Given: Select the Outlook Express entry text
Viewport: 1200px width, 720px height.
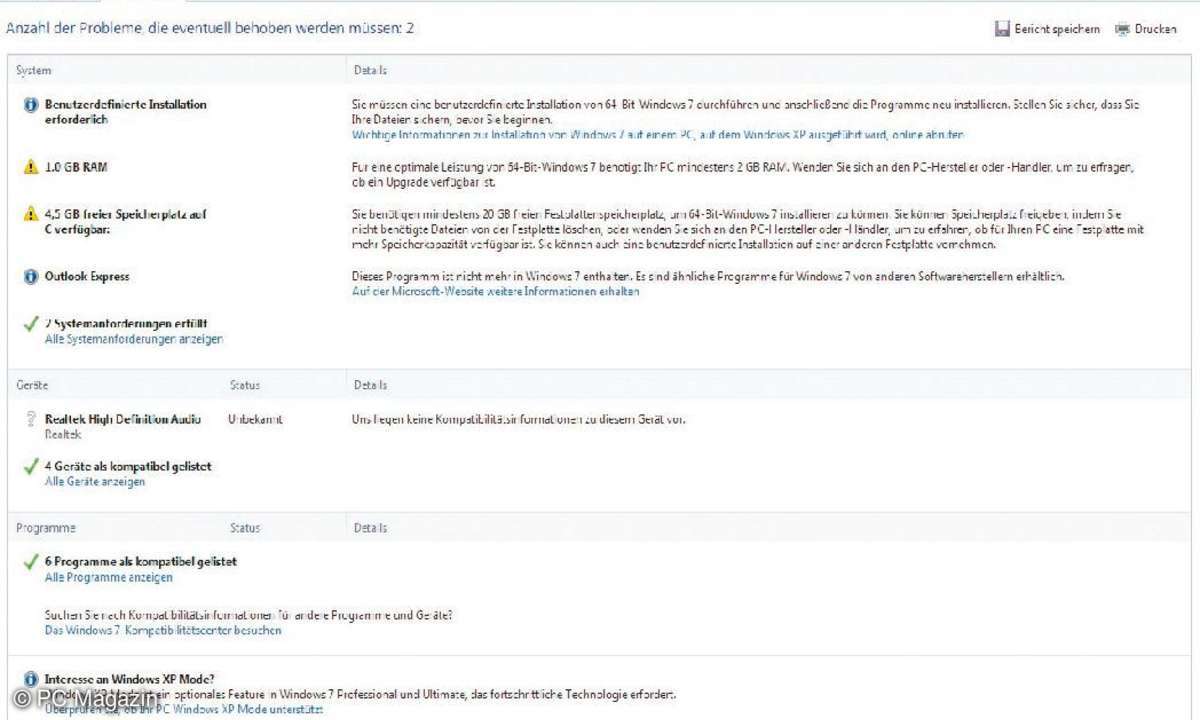Looking at the screenshot, I should [87, 277].
